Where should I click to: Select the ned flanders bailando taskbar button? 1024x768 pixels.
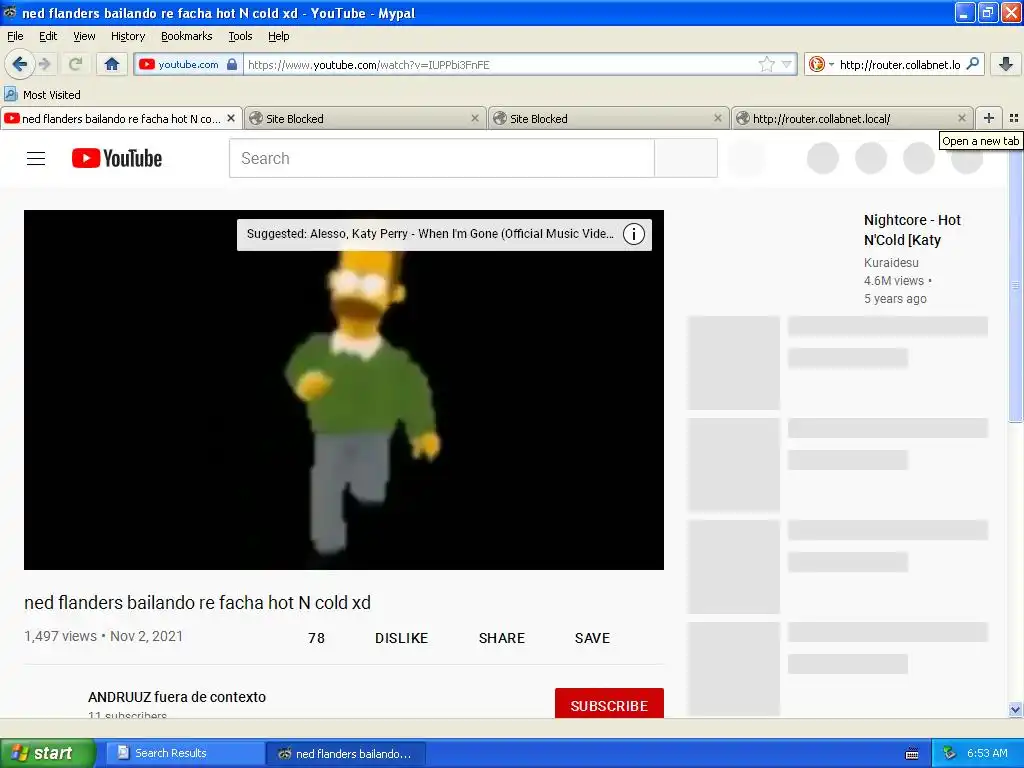point(347,753)
